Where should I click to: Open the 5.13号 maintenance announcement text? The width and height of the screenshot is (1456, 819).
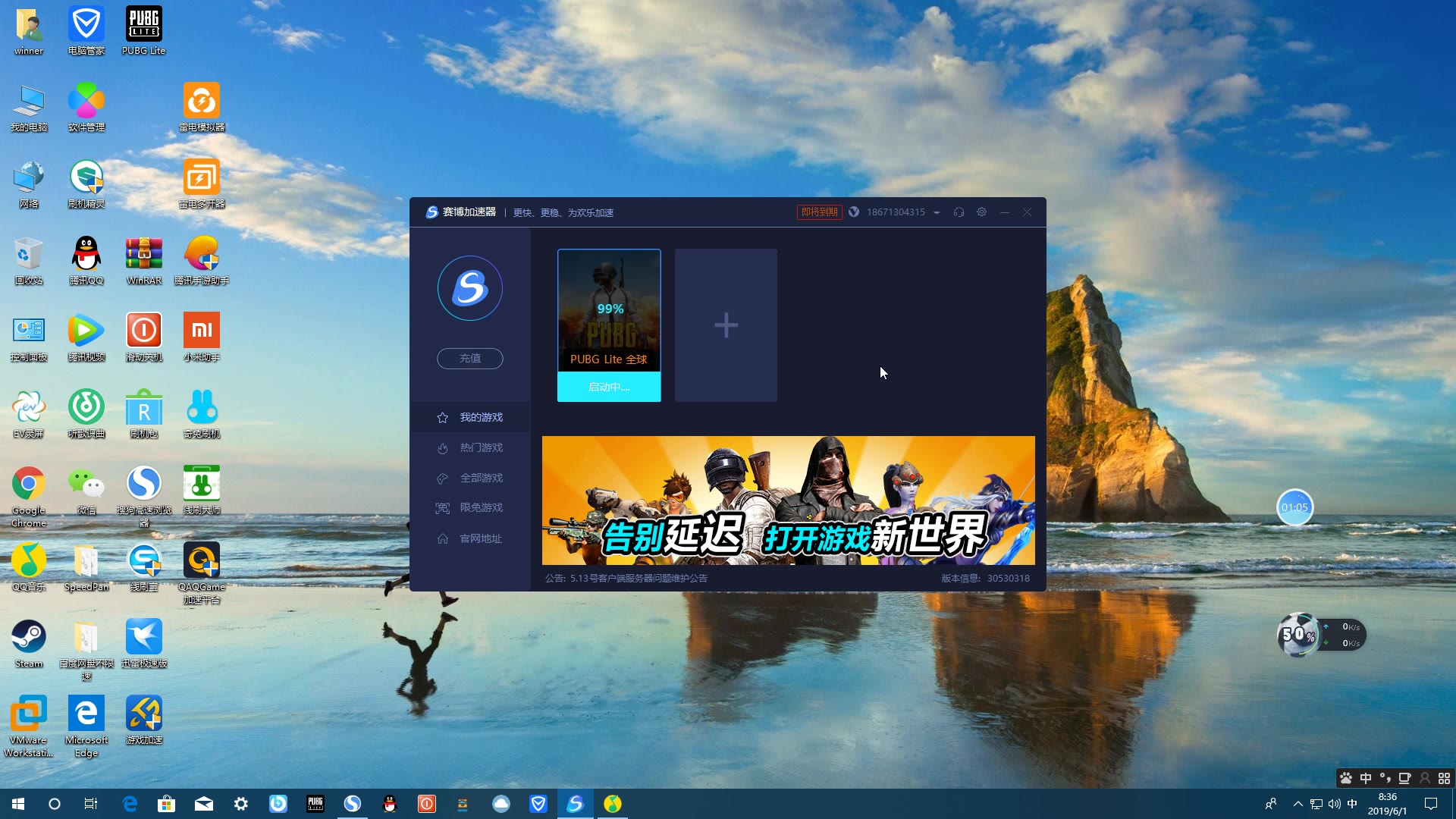[x=626, y=579]
